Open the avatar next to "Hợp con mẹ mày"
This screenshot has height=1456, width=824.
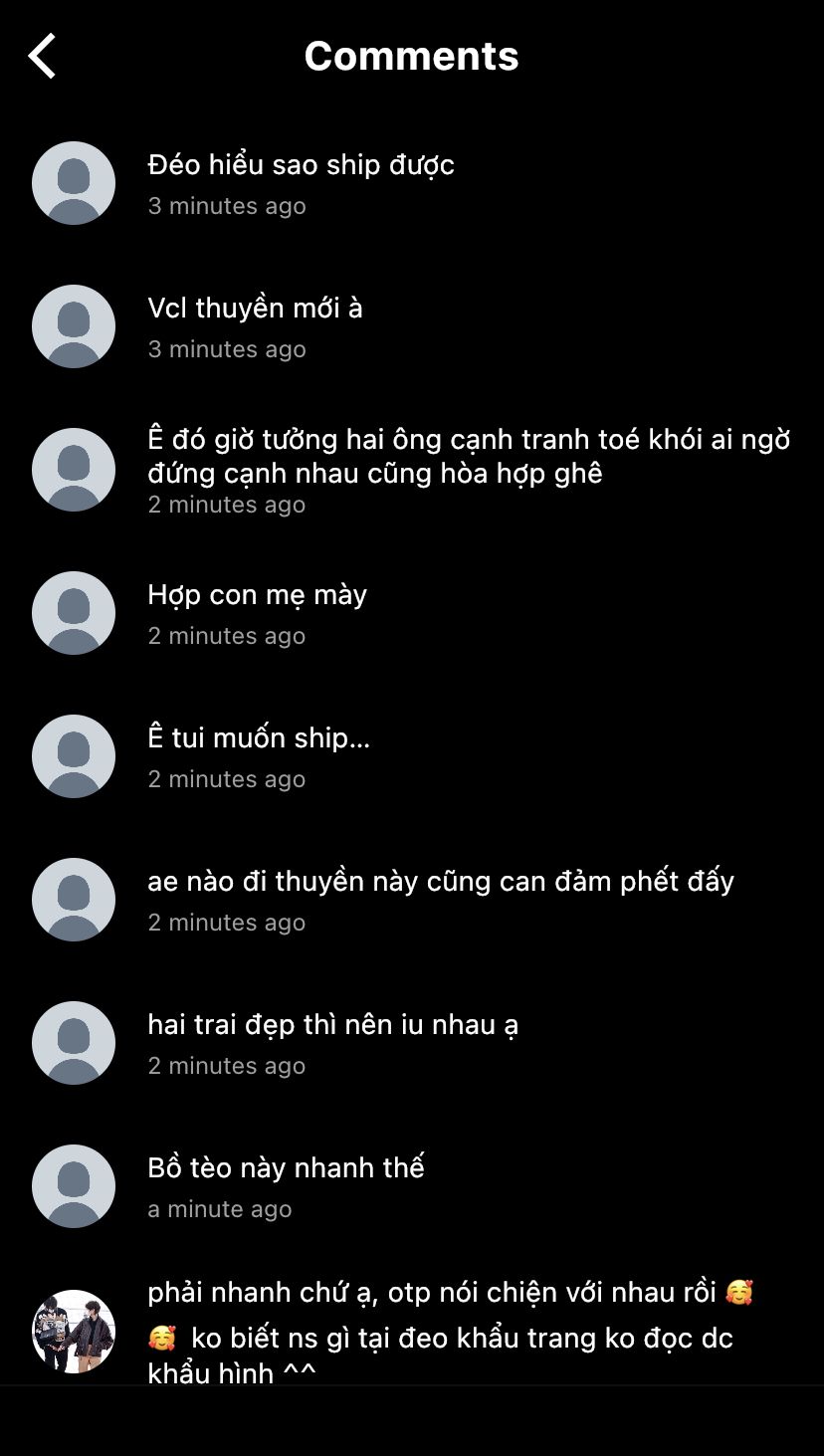(74, 613)
